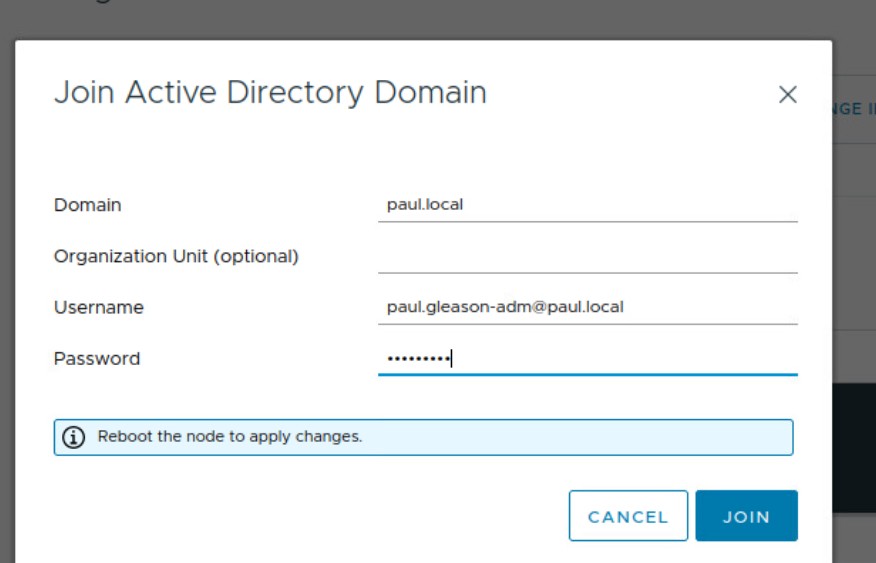Click the Organization Unit (optional) label
Screen dimensions: 876x563
176,256
